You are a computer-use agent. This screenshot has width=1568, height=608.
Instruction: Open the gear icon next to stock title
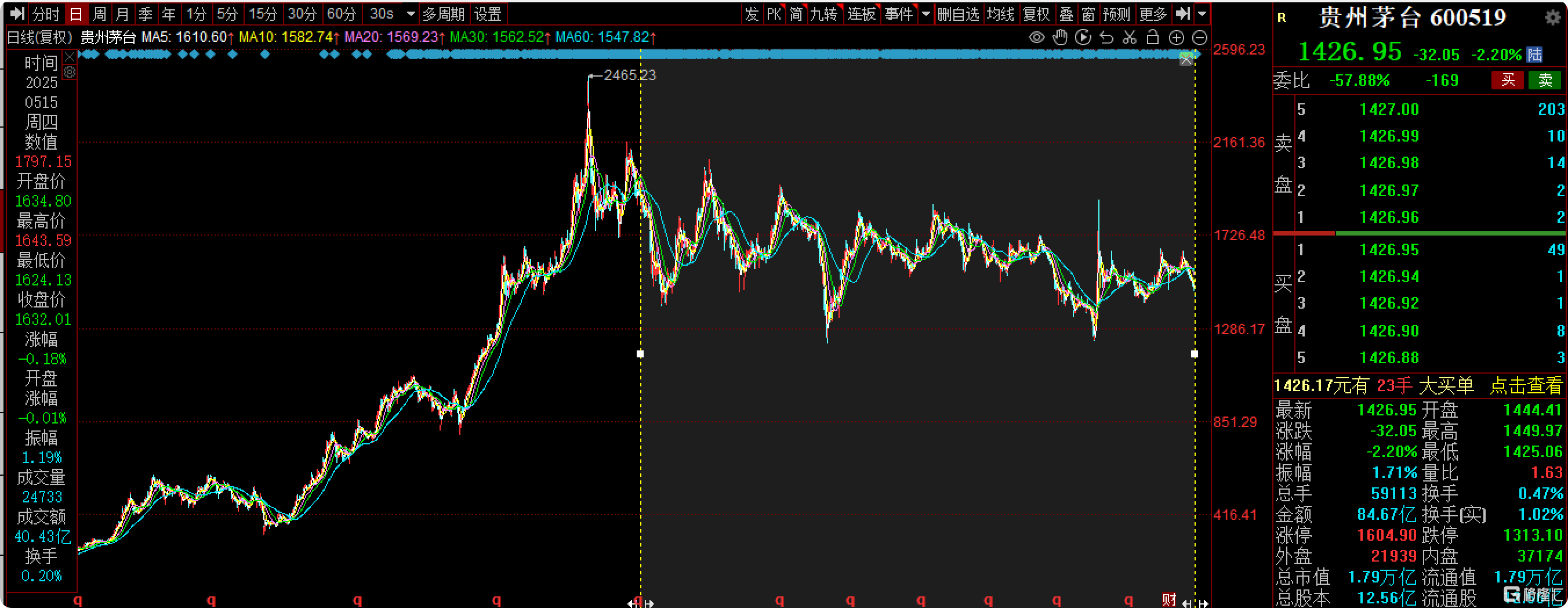point(1553,17)
